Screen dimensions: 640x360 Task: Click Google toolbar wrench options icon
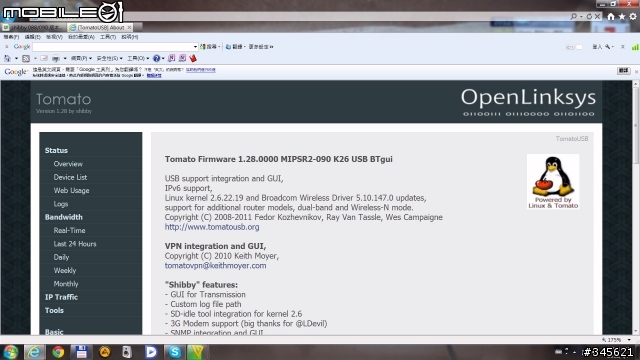point(608,47)
